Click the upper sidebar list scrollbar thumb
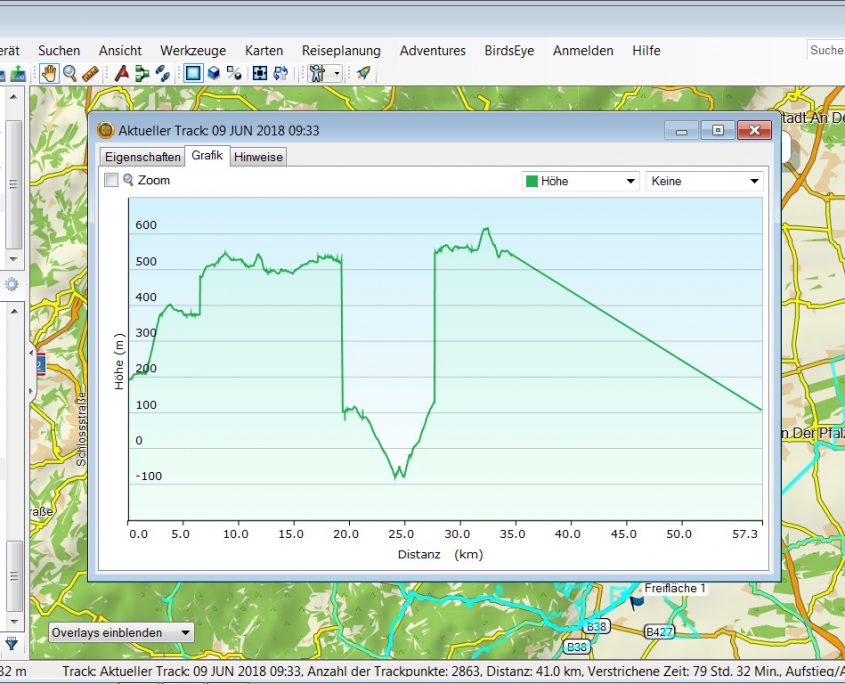 point(14,184)
